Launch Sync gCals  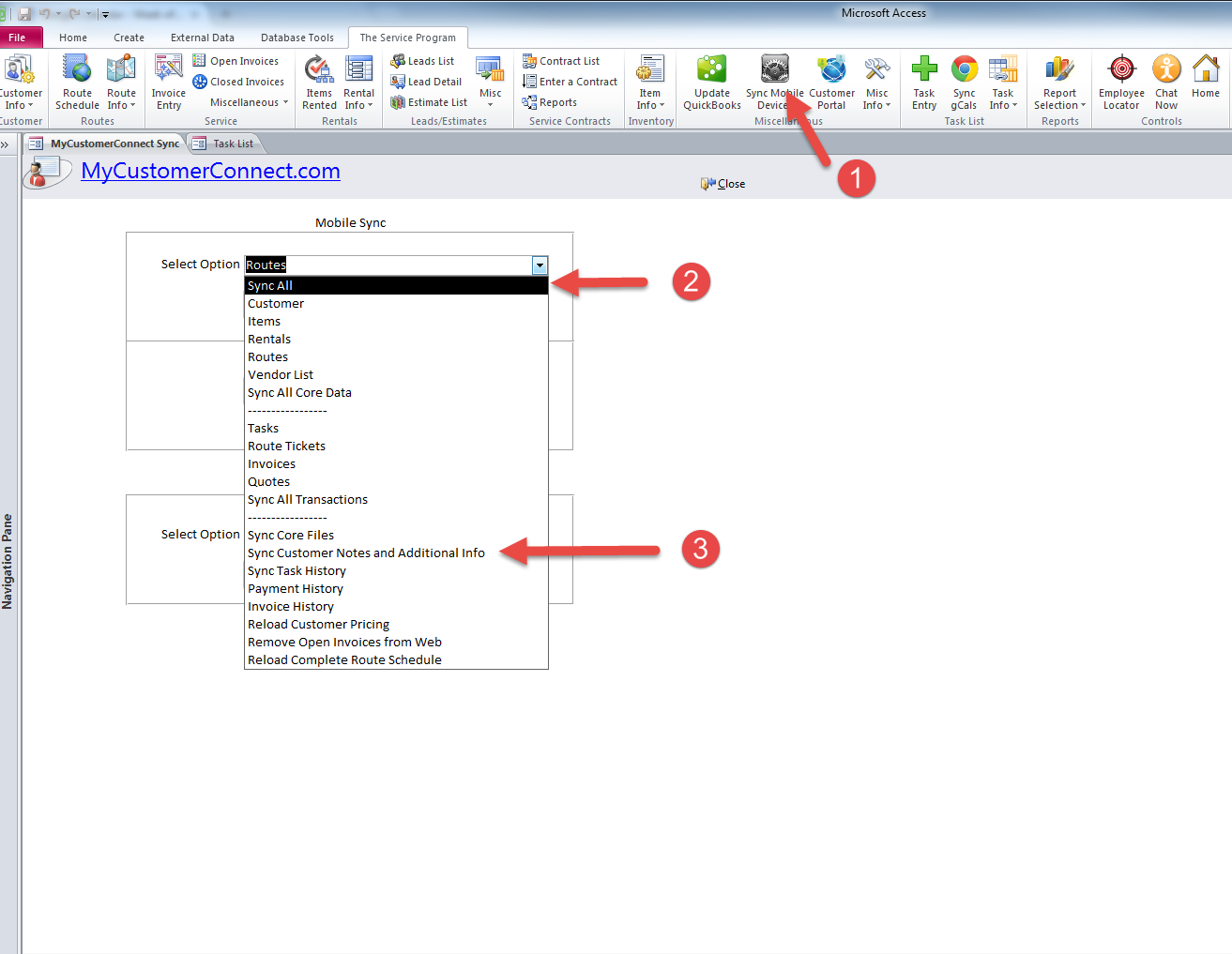click(x=964, y=82)
